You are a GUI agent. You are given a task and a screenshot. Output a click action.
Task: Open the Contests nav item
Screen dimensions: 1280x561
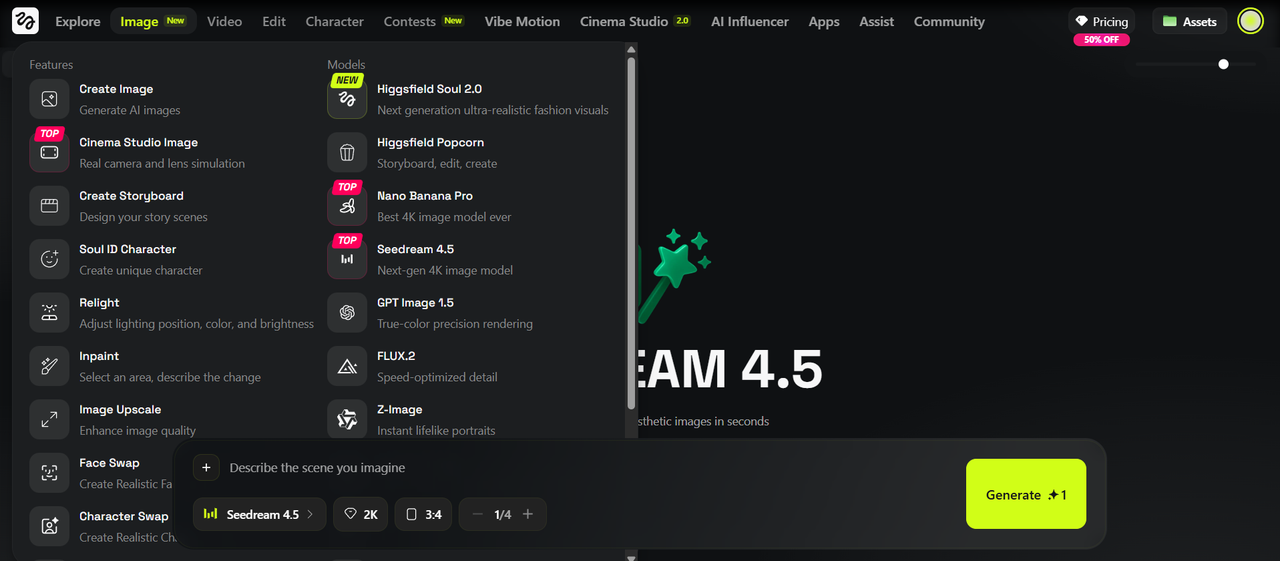[x=423, y=21]
